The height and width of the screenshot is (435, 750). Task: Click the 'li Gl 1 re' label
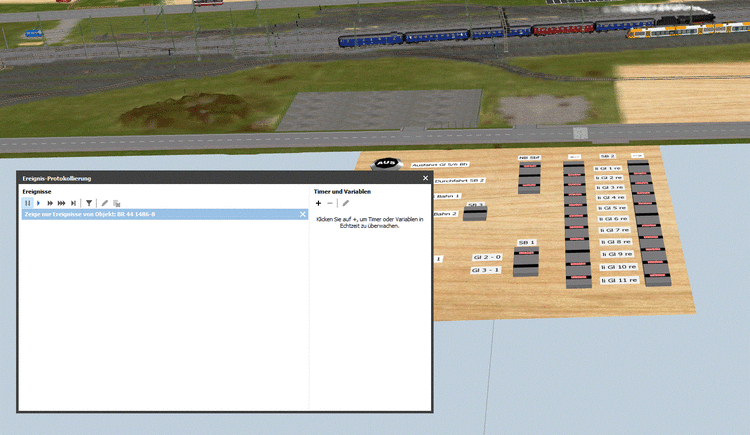608,168
